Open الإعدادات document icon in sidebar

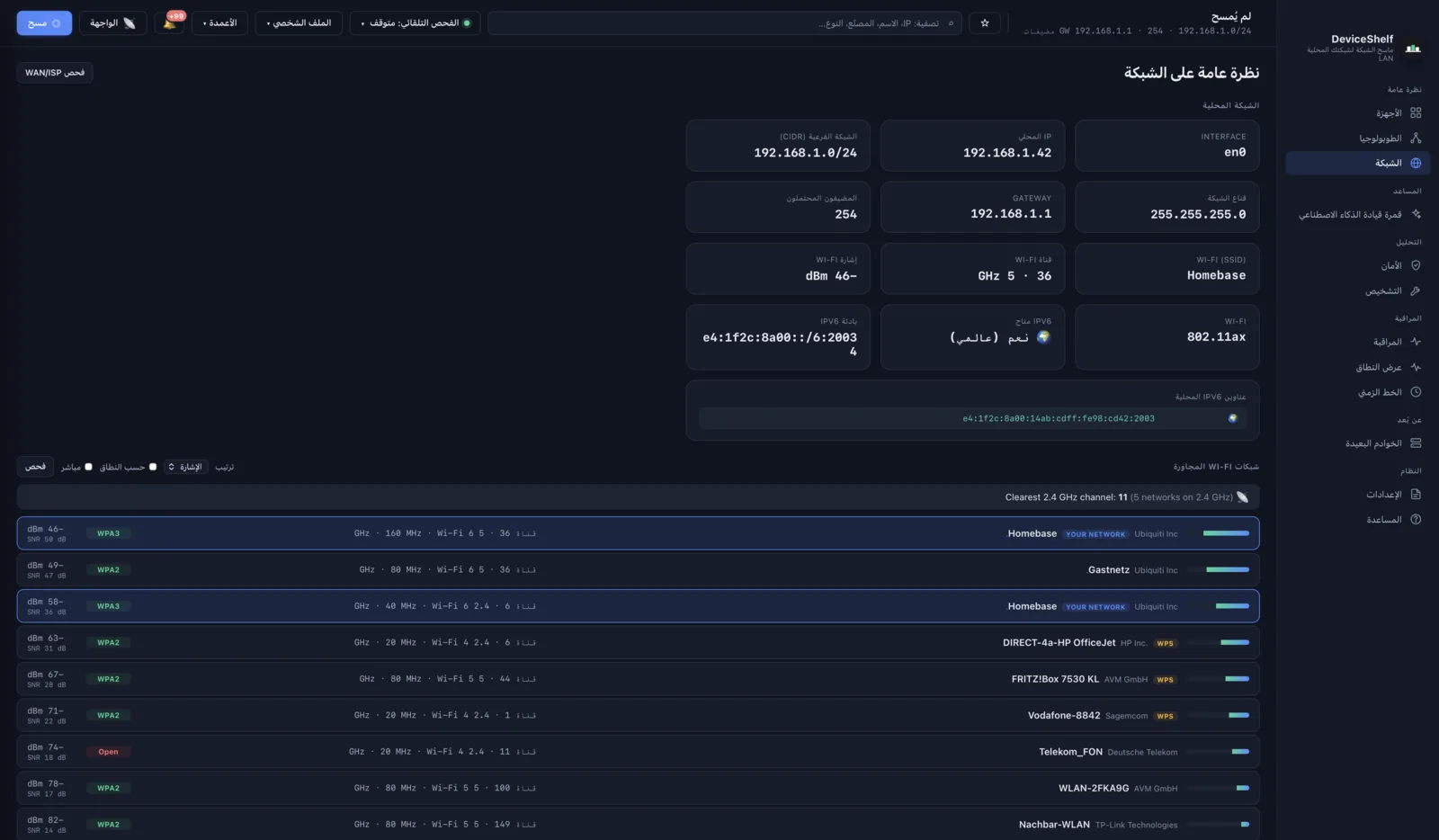pos(1416,495)
